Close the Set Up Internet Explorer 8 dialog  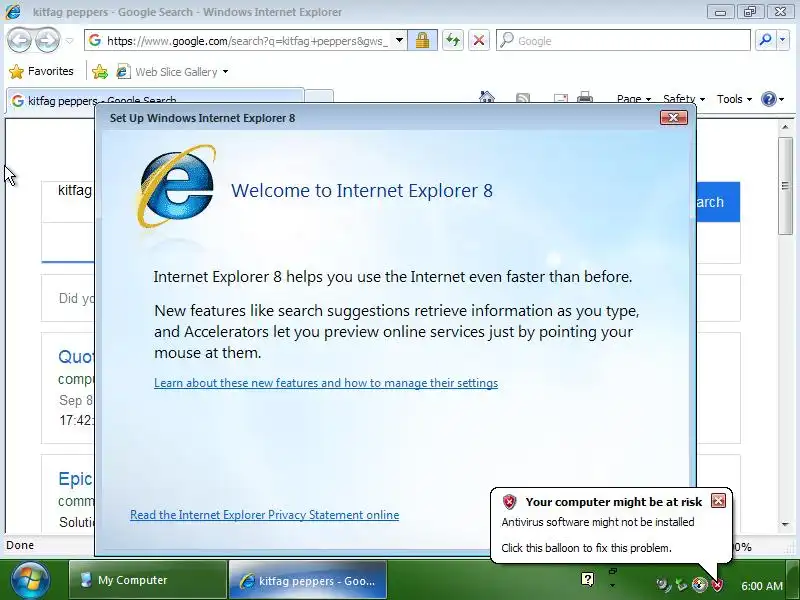click(x=673, y=118)
